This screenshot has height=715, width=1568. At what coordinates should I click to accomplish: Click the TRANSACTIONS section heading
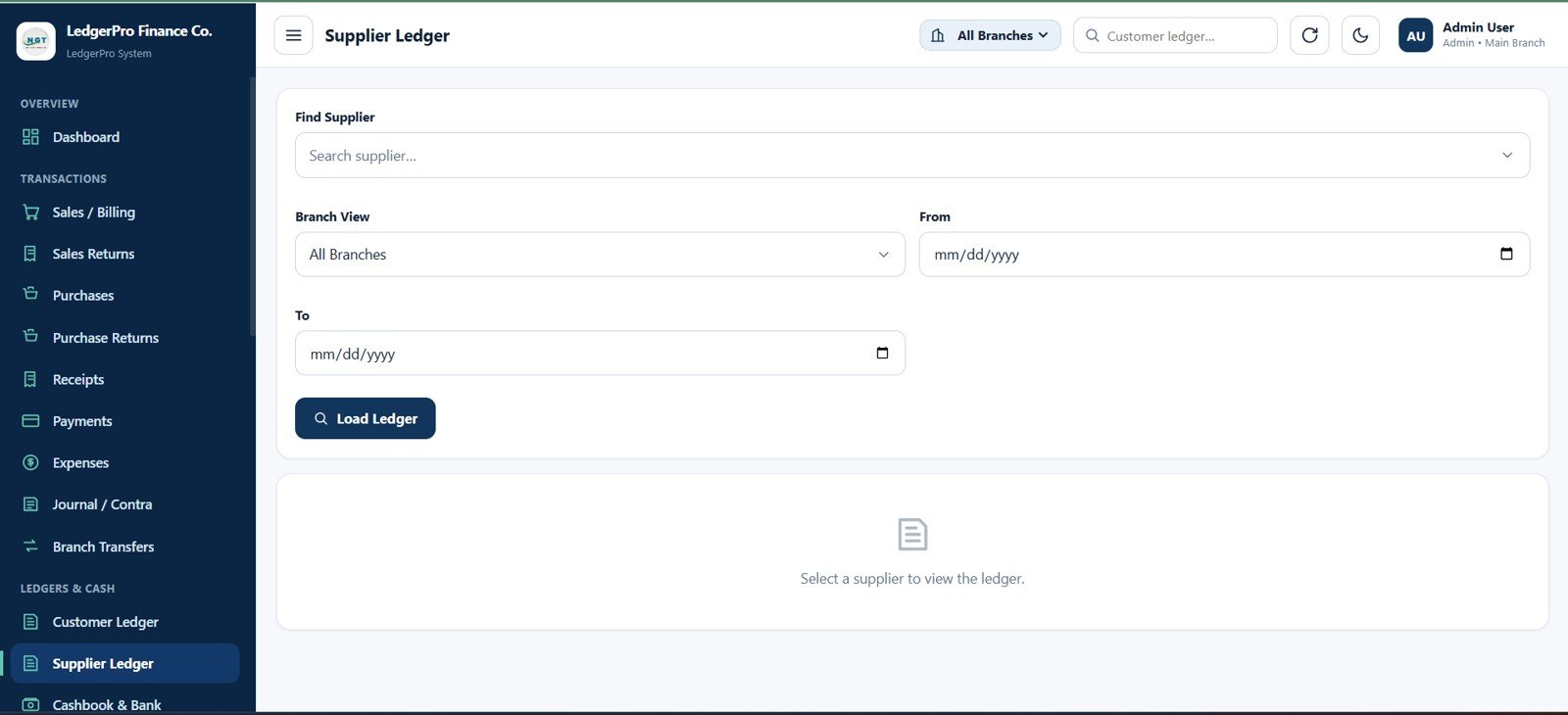(x=64, y=178)
